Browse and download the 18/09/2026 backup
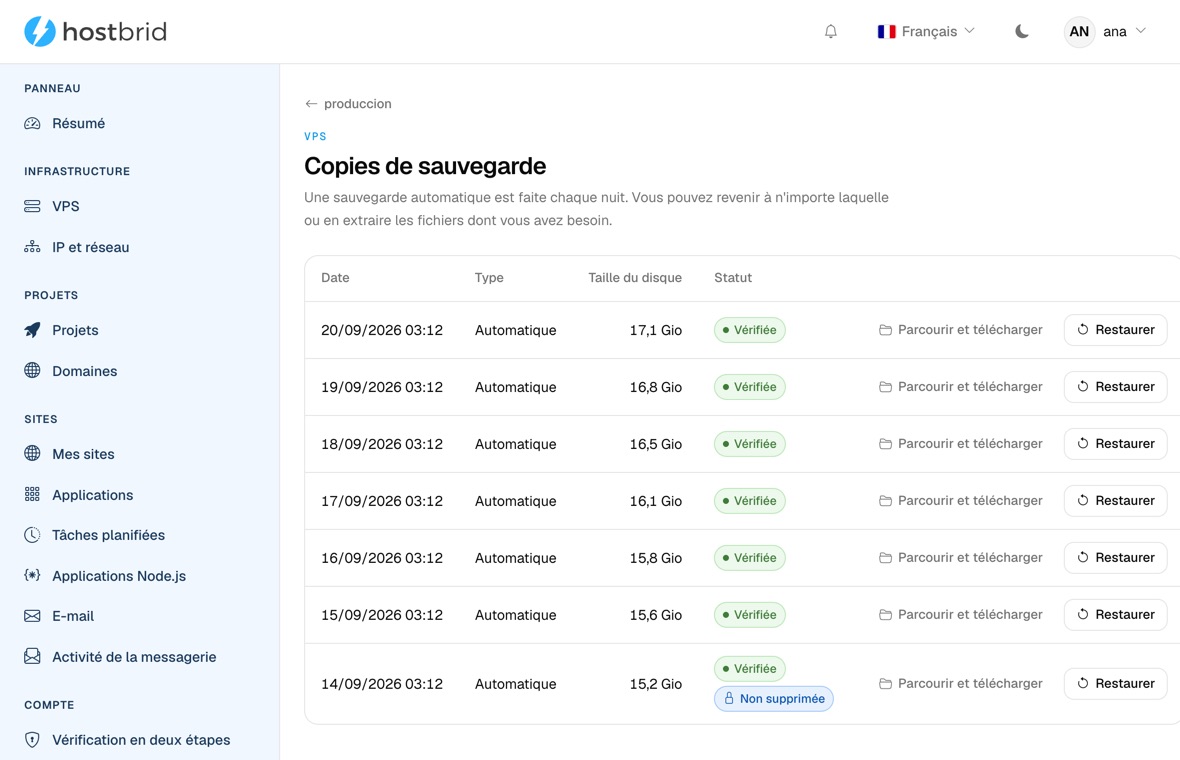 (961, 444)
